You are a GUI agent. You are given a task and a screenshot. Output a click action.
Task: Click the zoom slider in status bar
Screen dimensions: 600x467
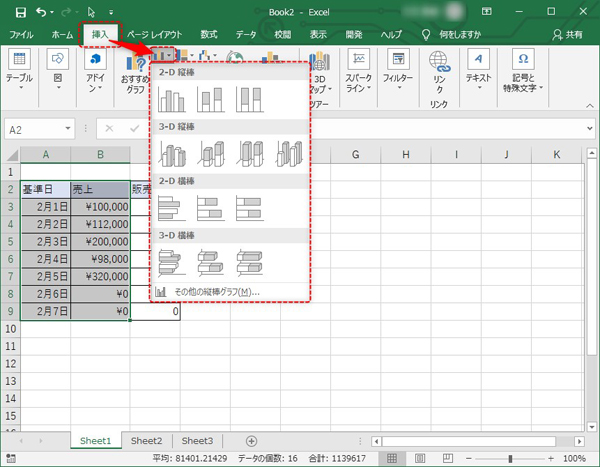[510, 459]
